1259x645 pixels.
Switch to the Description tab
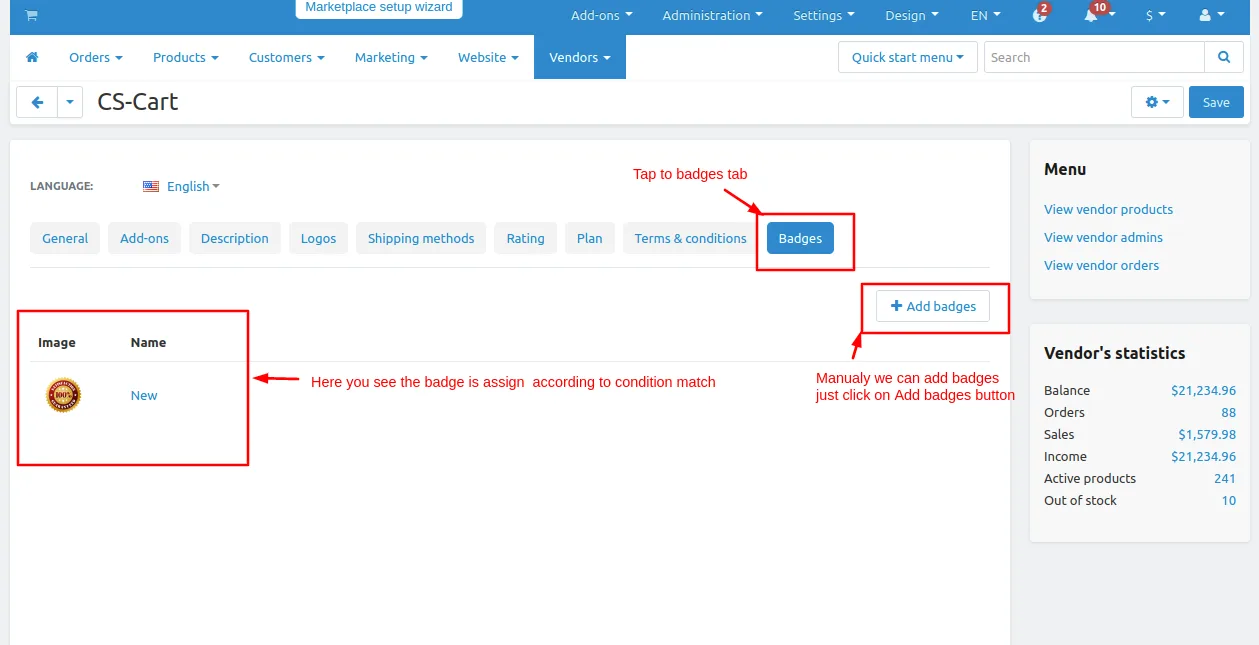[235, 238]
